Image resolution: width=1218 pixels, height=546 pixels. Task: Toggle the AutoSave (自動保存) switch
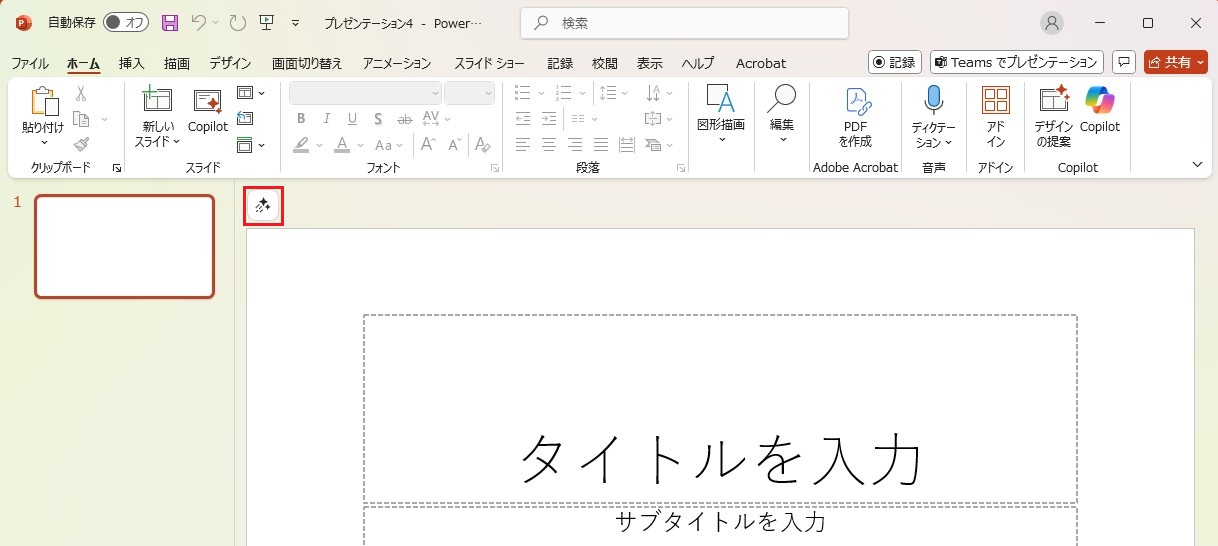[125, 22]
